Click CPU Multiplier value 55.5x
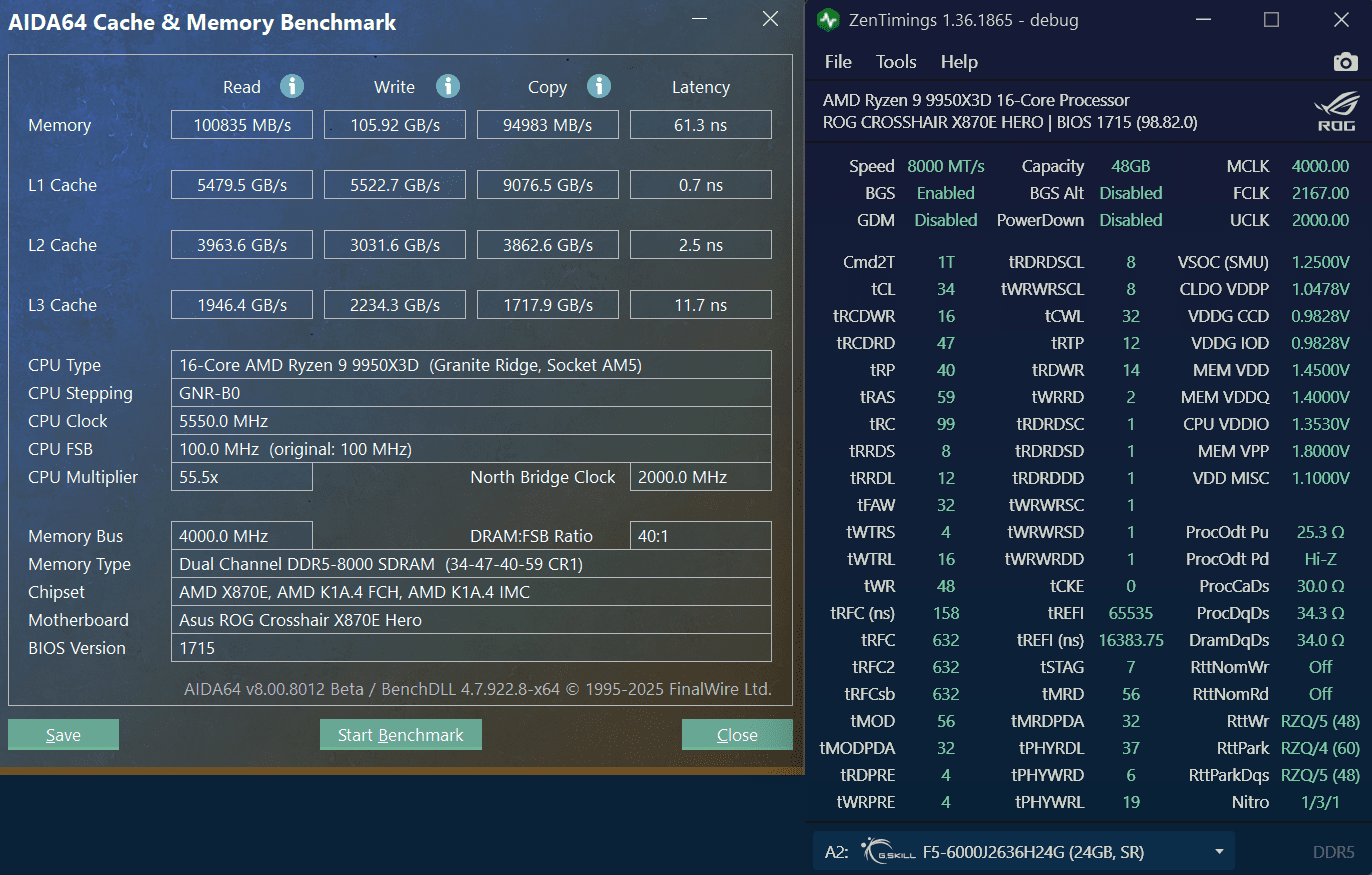 click(x=241, y=477)
